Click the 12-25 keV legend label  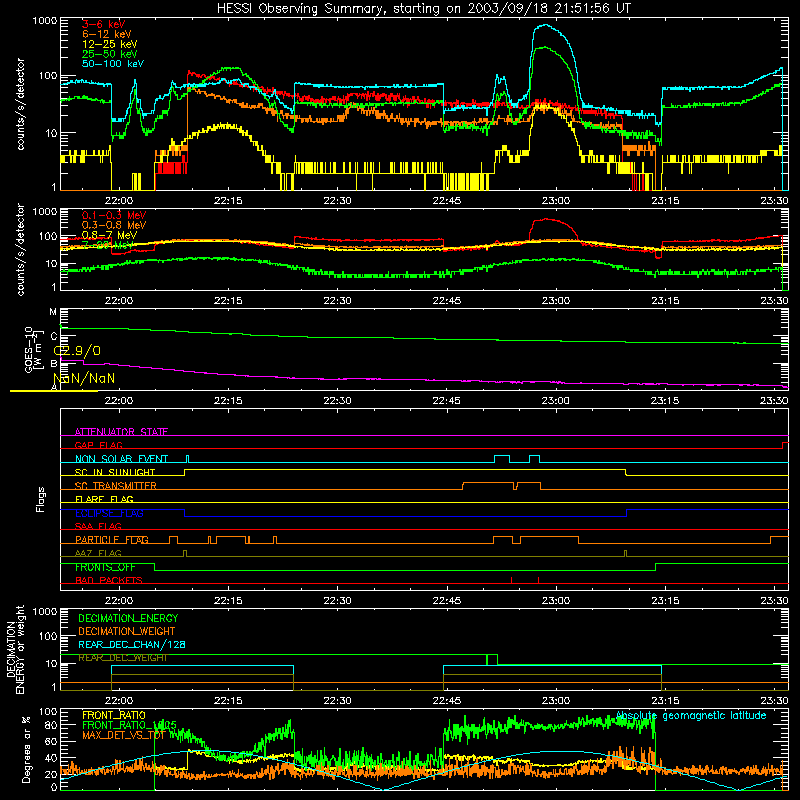[110, 44]
